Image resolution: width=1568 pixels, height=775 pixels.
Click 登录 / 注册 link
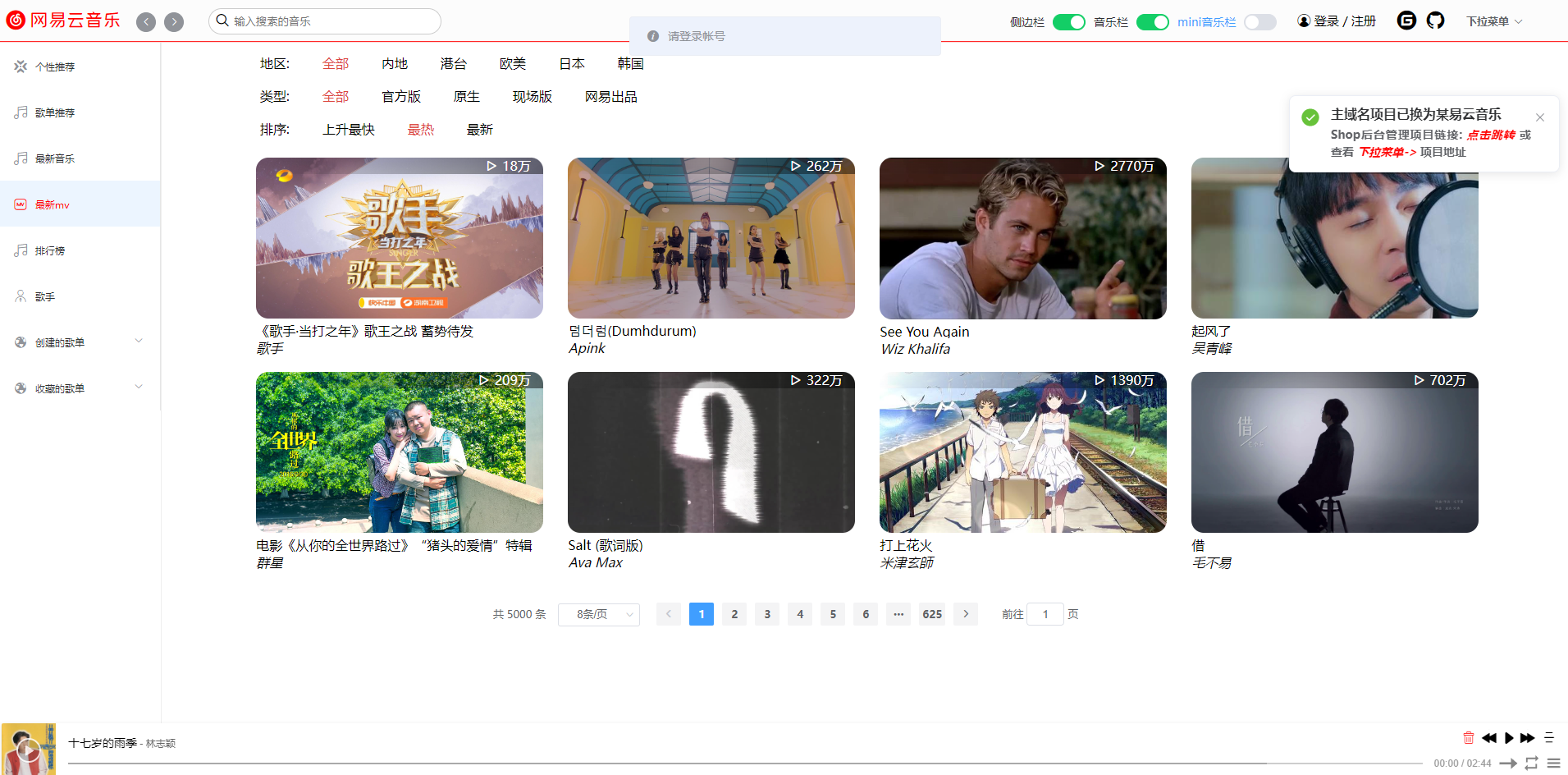[x=1345, y=21]
